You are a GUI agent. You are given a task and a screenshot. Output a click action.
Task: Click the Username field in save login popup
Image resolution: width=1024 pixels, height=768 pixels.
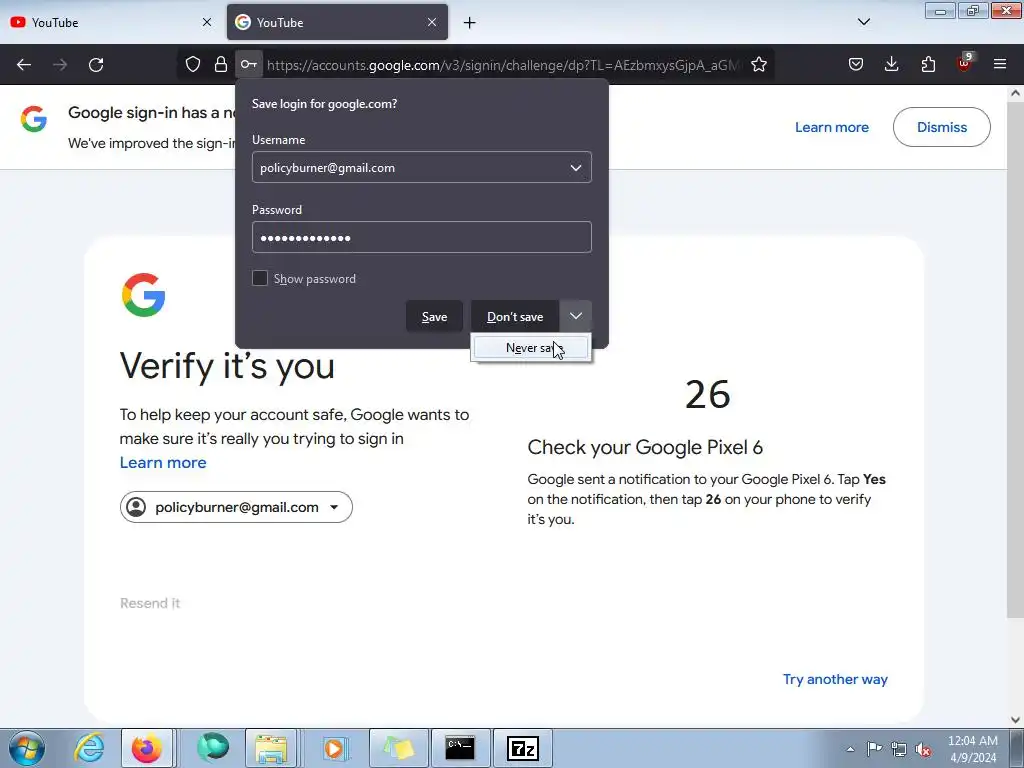tap(422, 168)
